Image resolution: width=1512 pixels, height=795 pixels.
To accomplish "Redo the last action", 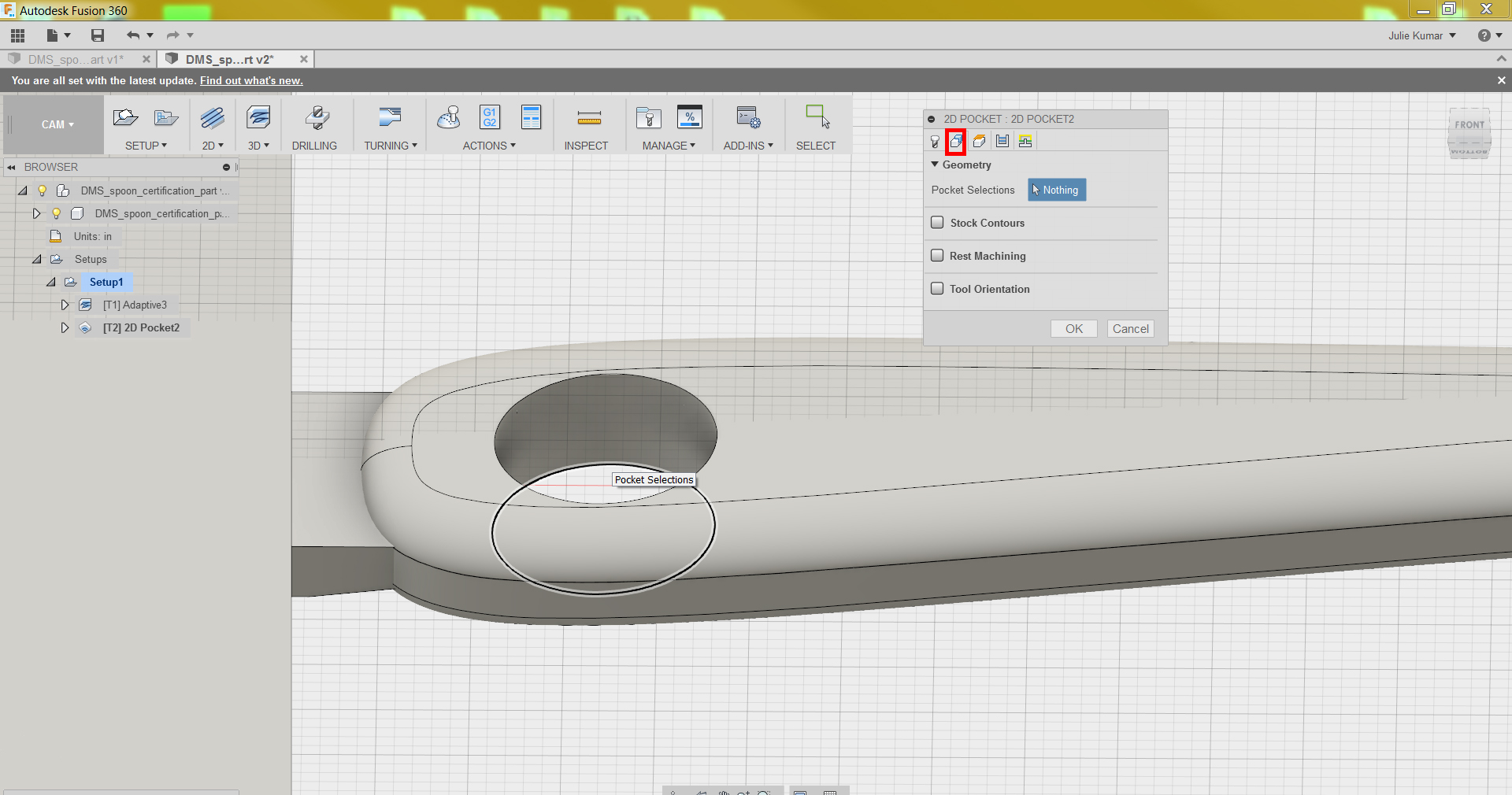I will point(173,35).
